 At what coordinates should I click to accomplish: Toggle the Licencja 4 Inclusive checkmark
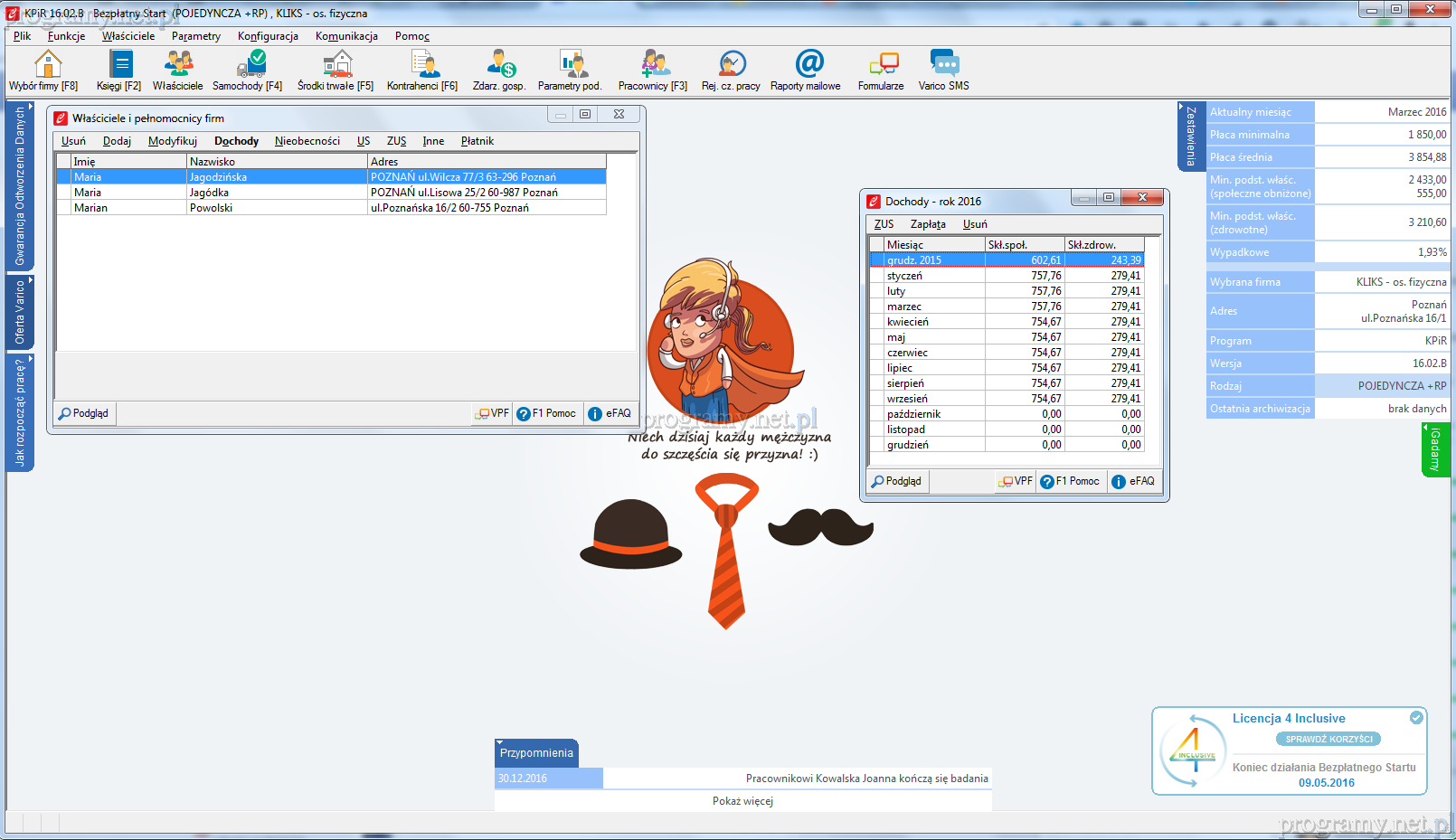pos(1416,718)
